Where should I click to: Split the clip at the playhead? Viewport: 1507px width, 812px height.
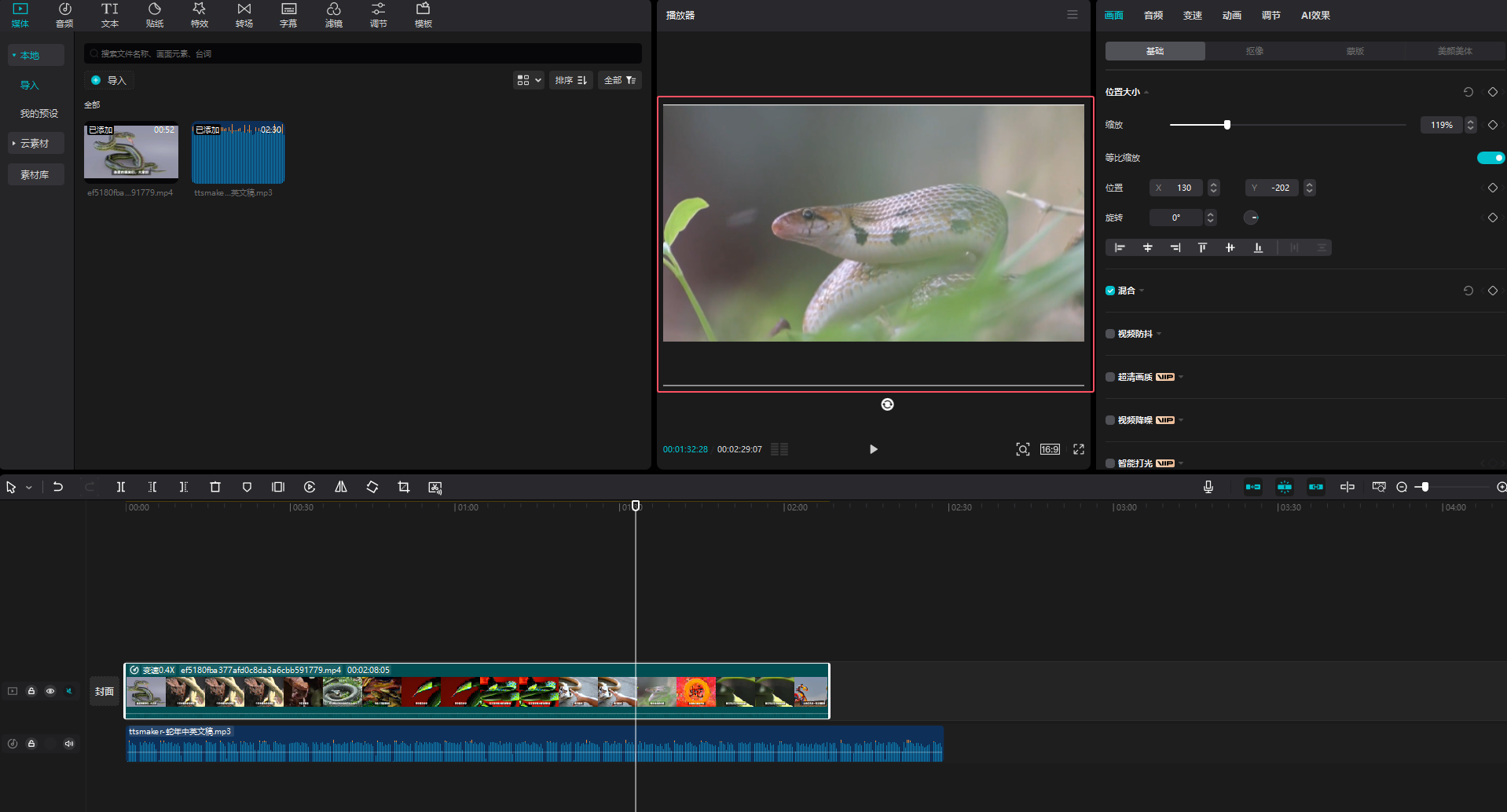[121, 487]
